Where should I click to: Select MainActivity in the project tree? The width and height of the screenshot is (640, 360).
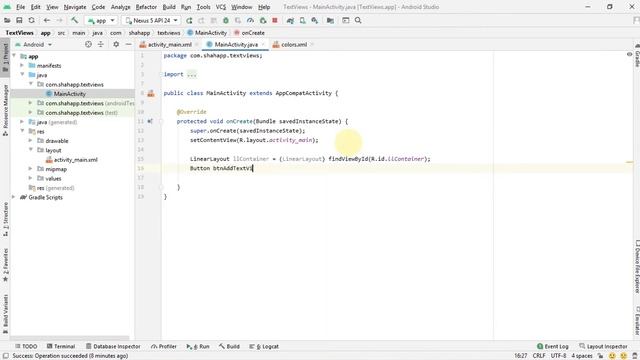(x=69, y=94)
